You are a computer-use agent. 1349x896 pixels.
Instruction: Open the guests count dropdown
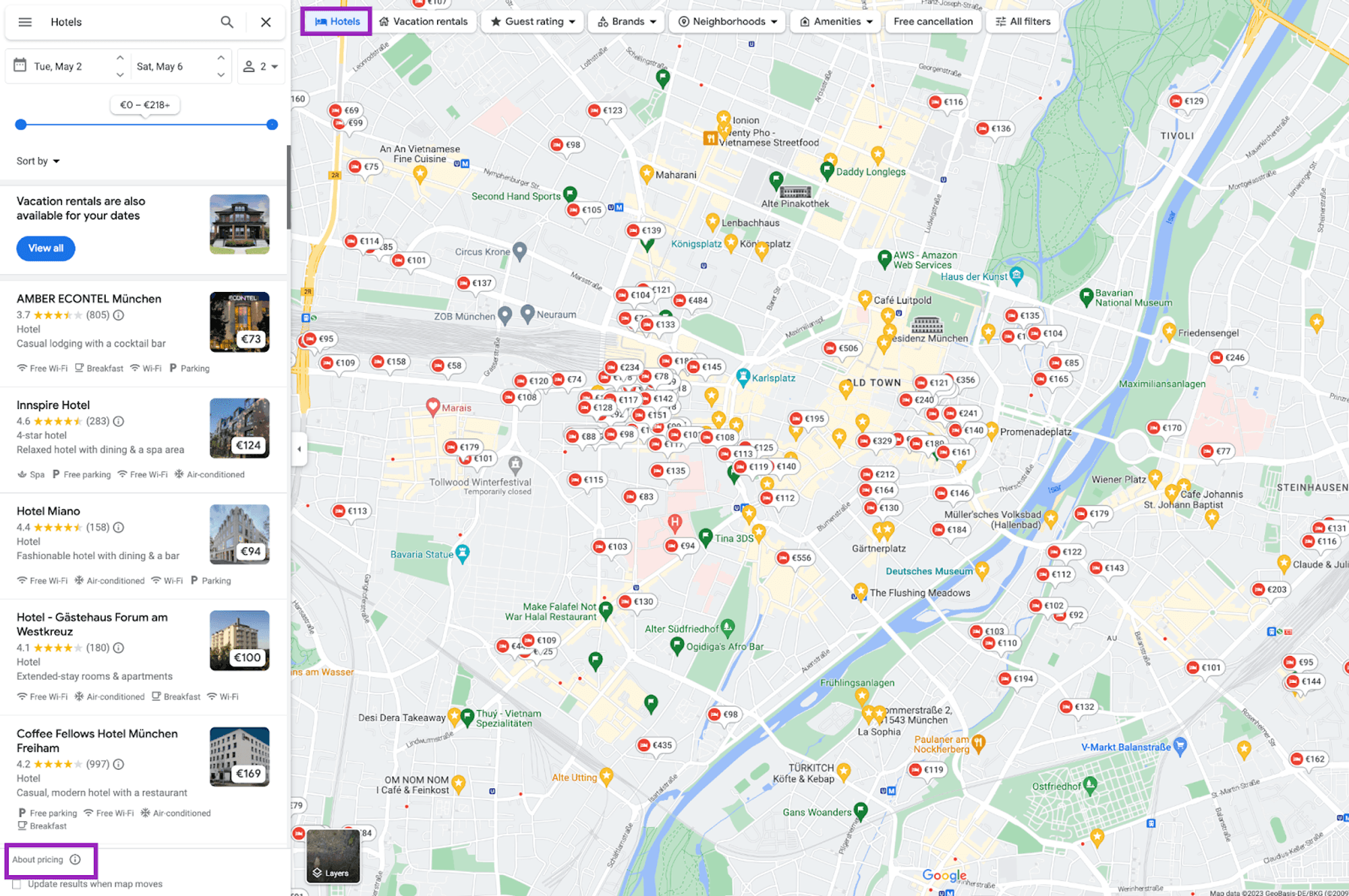(x=261, y=66)
